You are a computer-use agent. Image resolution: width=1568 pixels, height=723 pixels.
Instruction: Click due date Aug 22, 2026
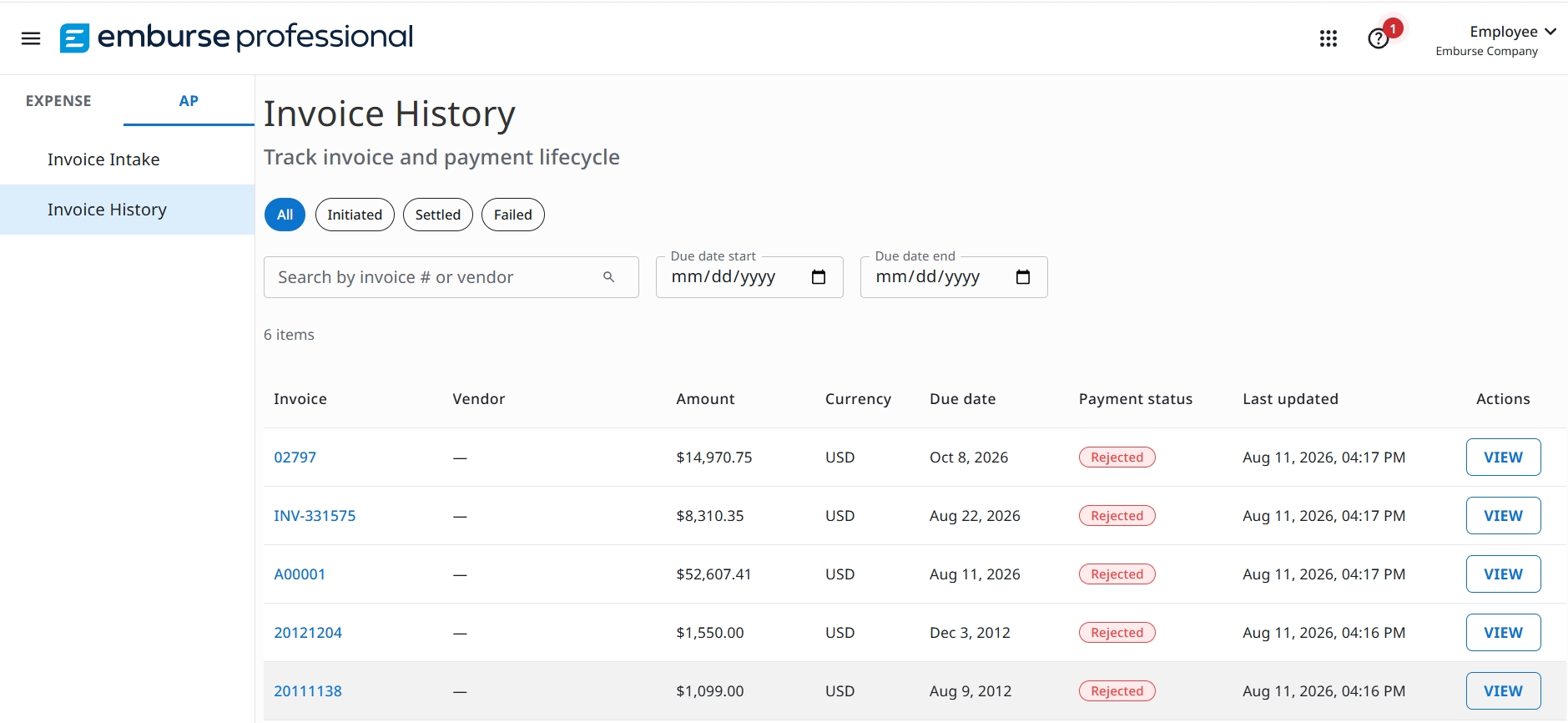pyautogui.click(x=975, y=516)
